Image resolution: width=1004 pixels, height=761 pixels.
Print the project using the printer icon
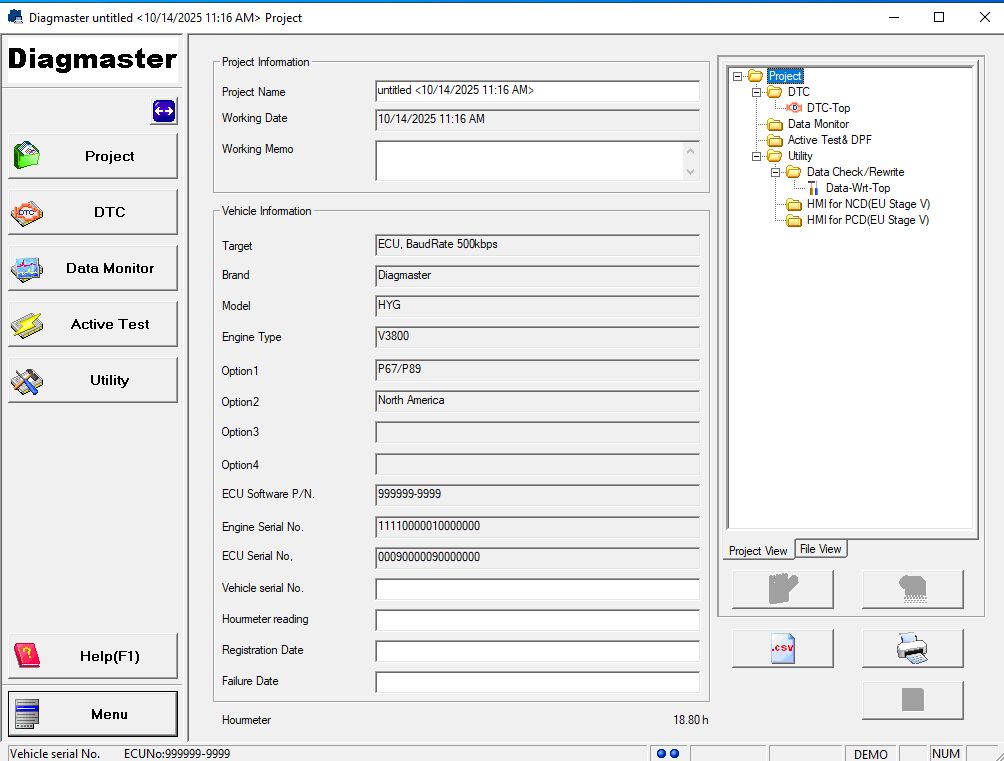[912, 648]
